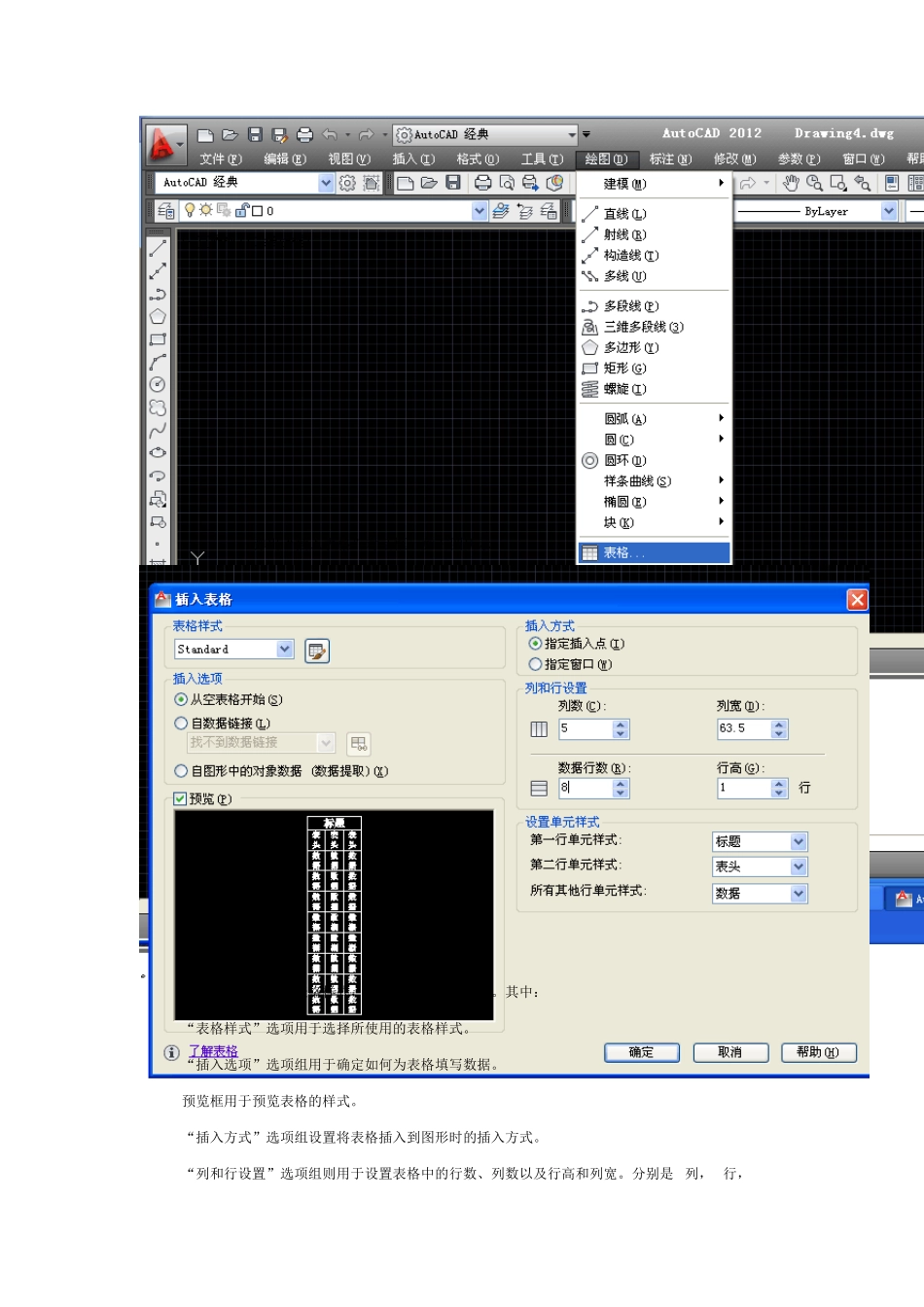Expand 圆弧 submenu in draw menu
The image size is (924, 1307).
654,419
